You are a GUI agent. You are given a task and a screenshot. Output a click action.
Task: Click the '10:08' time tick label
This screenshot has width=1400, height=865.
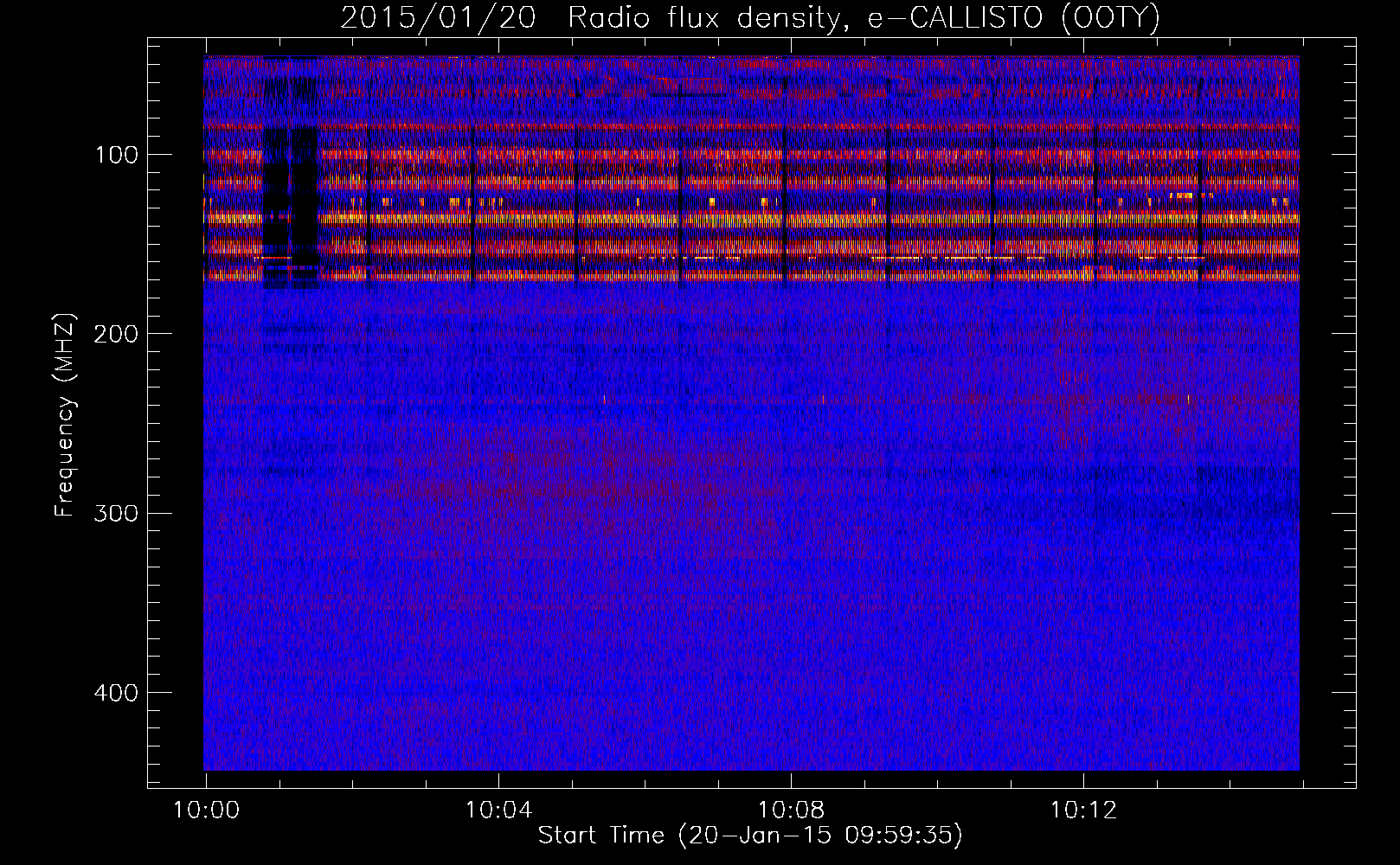(791, 811)
